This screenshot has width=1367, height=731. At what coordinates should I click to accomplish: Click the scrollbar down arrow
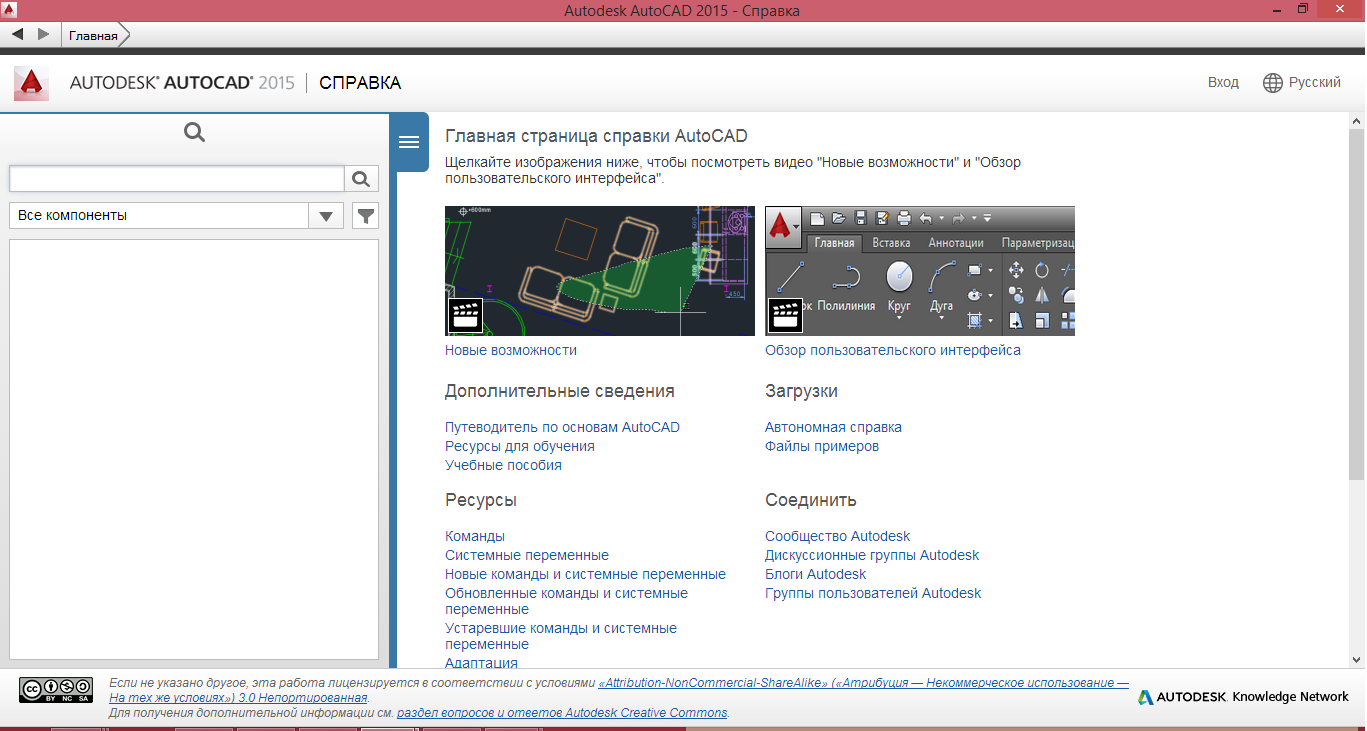(x=1357, y=659)
